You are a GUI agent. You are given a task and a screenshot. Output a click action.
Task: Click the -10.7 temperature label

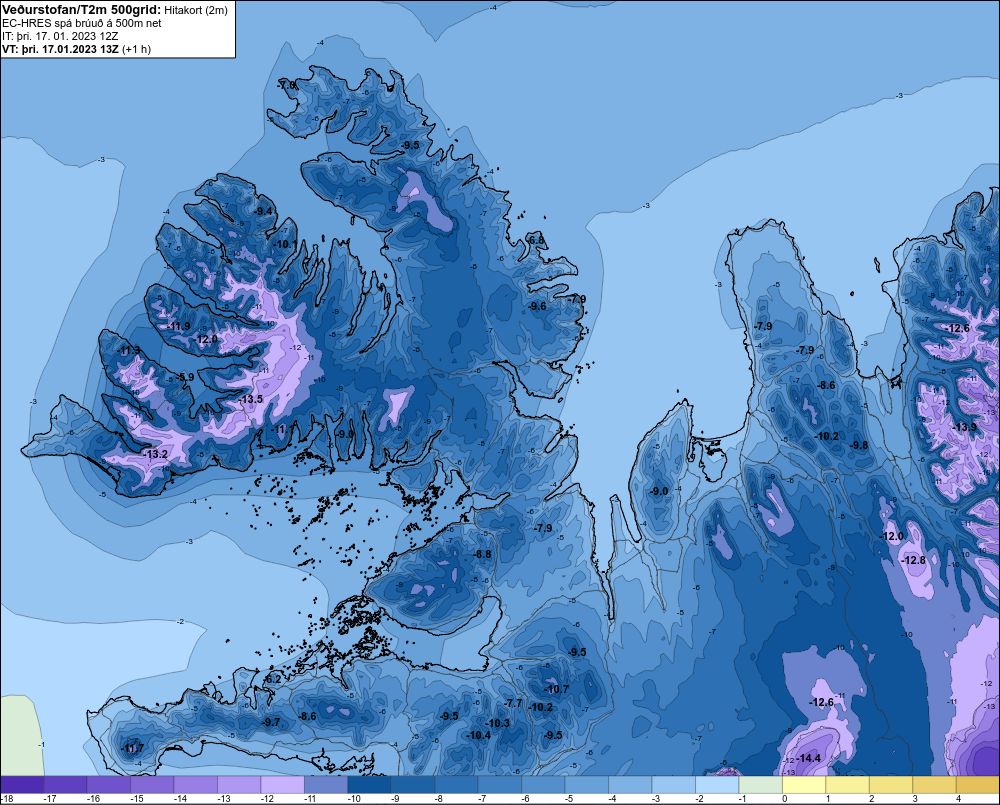pyautogui.click(x=557, y=689)
